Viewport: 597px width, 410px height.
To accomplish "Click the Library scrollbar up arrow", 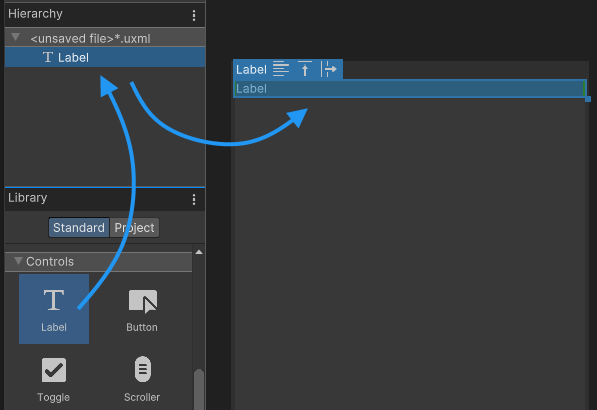I will point(199,252).
